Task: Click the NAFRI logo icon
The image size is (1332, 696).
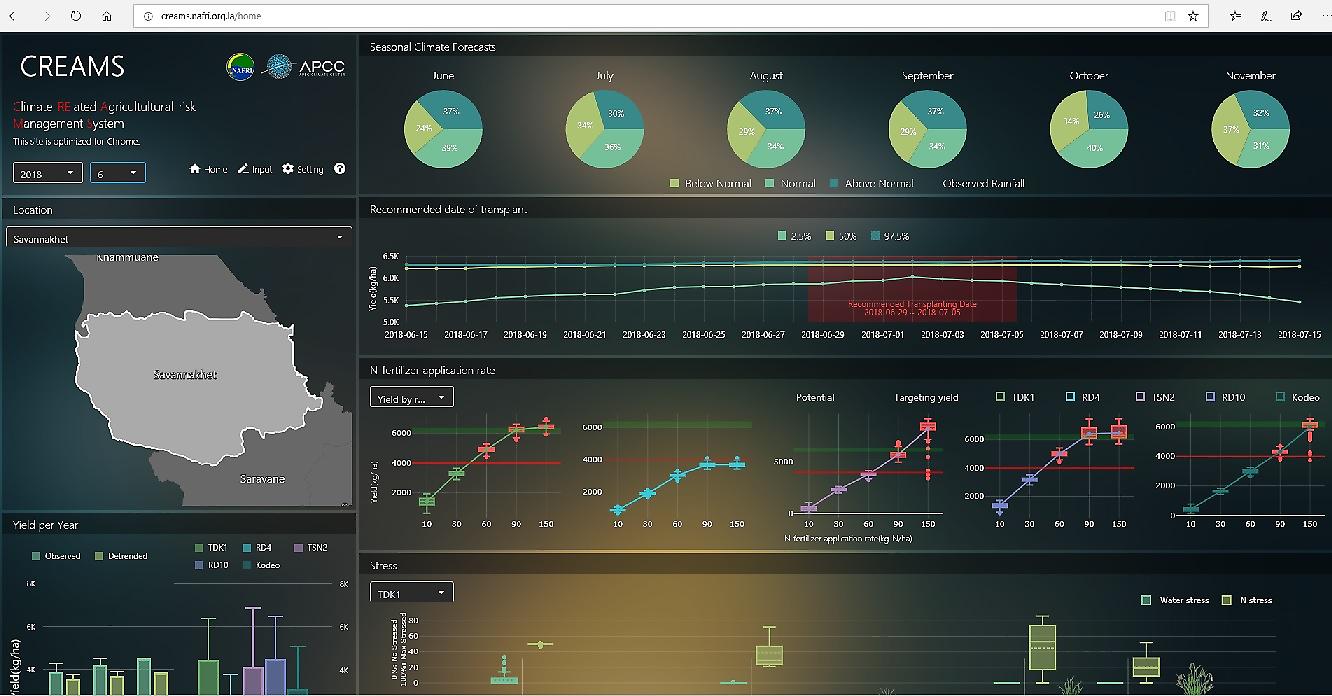Action: (x=240, y=68)
